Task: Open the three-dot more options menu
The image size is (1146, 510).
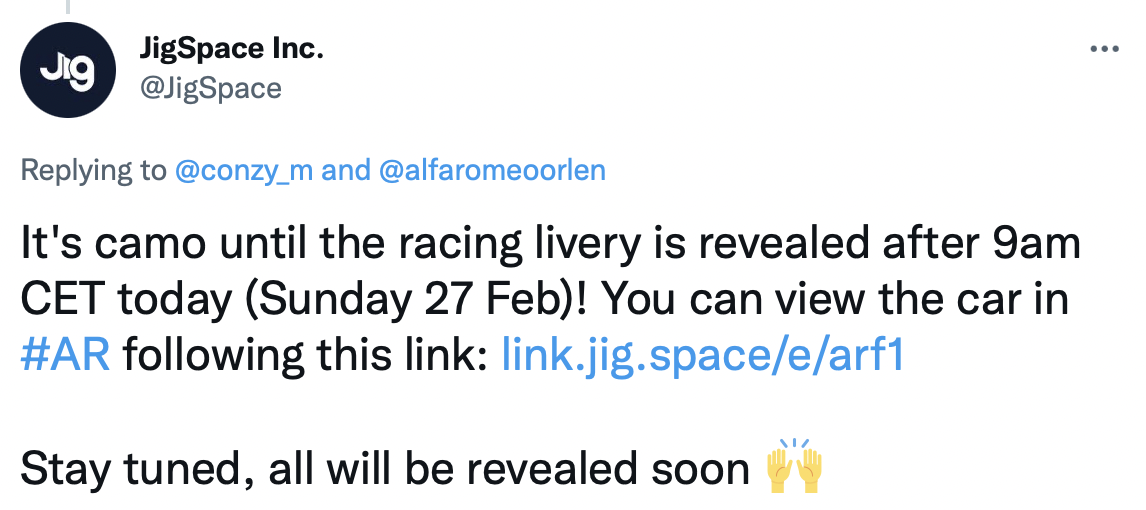Action: 1104,49
